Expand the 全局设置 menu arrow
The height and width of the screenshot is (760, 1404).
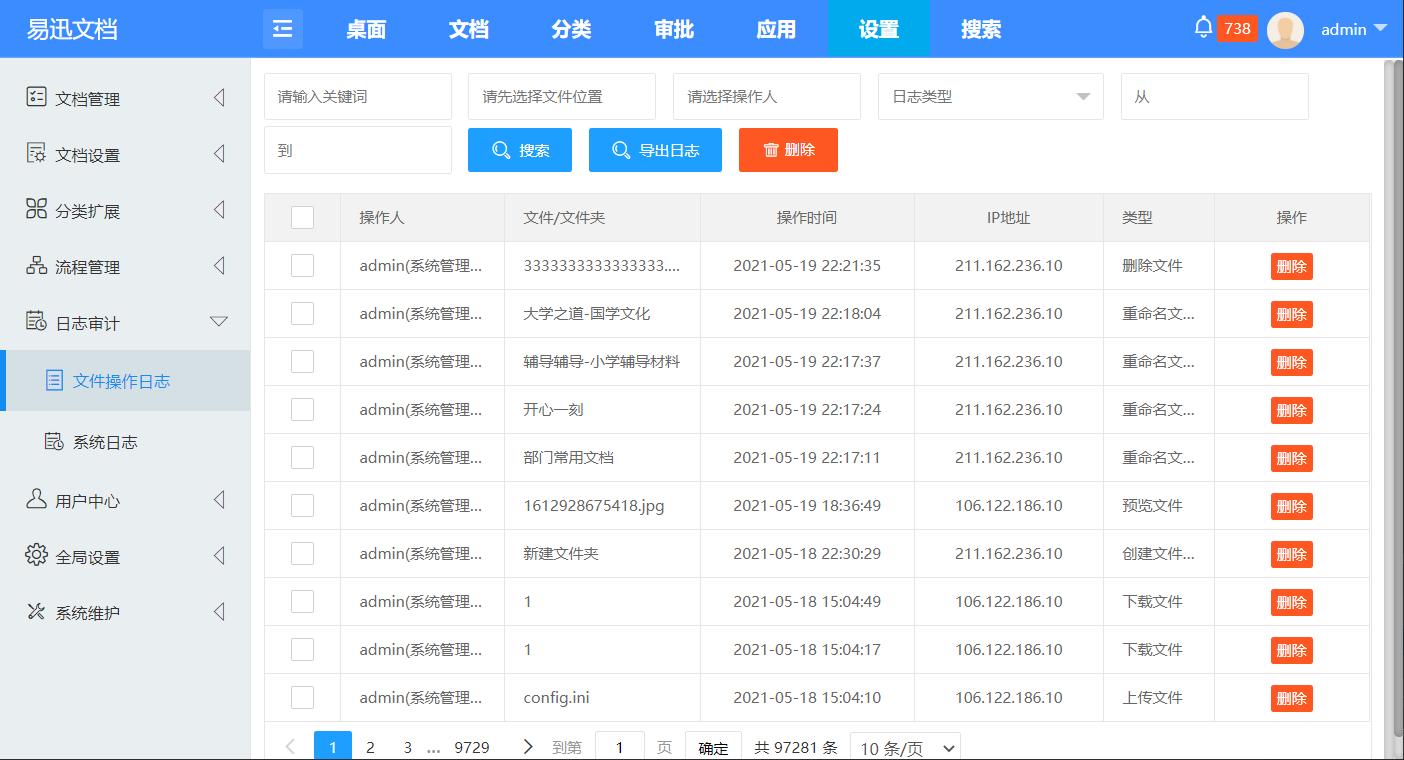click(219, 556)
